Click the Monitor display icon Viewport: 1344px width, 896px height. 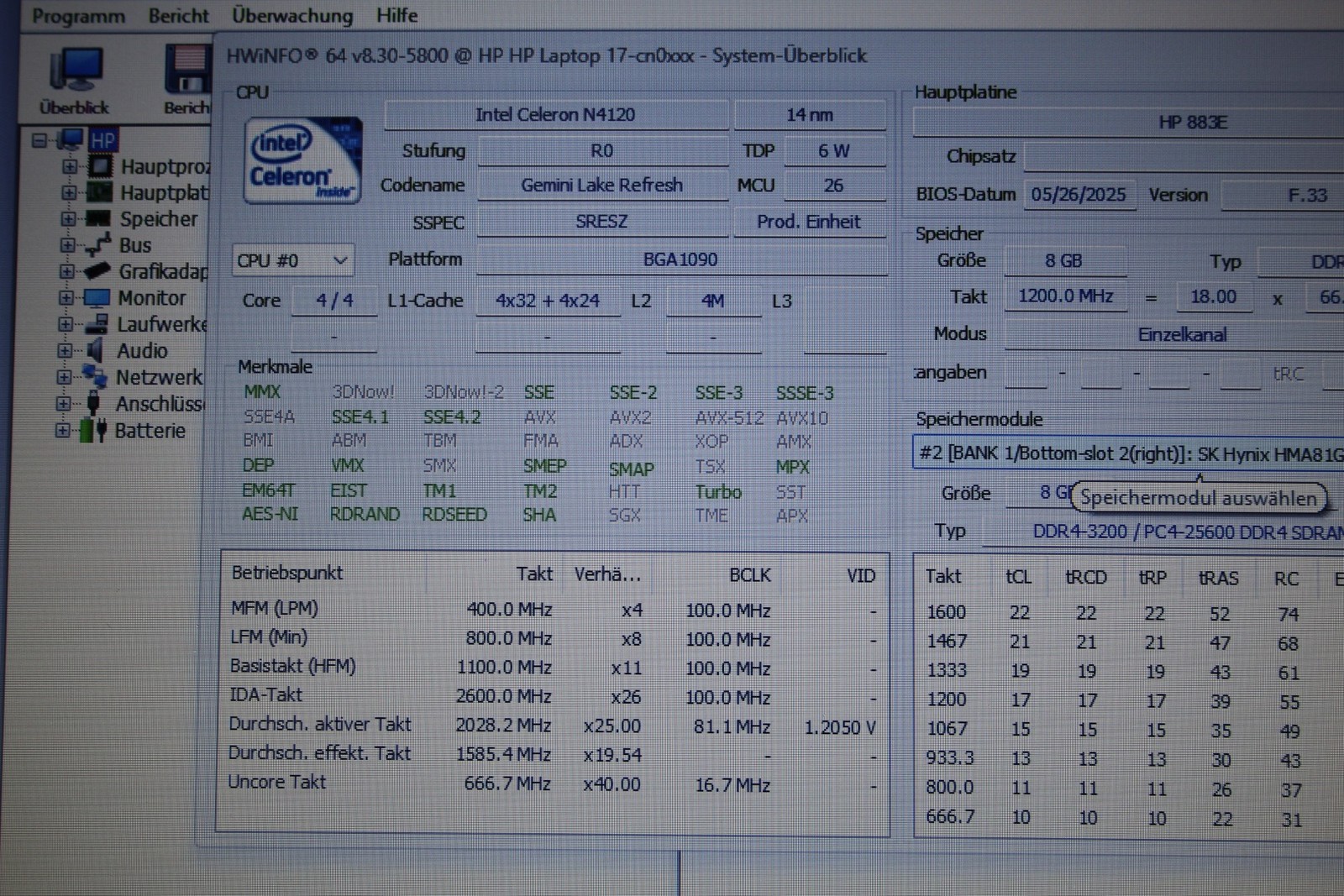click(x=97, y=297)
